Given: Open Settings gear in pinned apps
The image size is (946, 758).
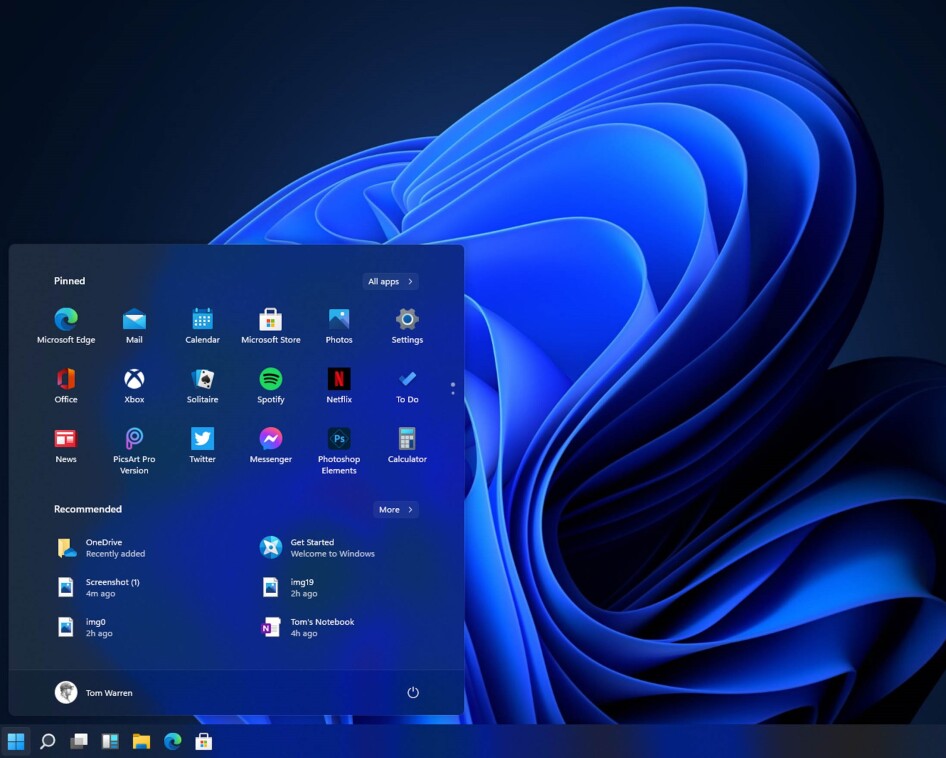Looking at the screenshot, I should 407,325.
